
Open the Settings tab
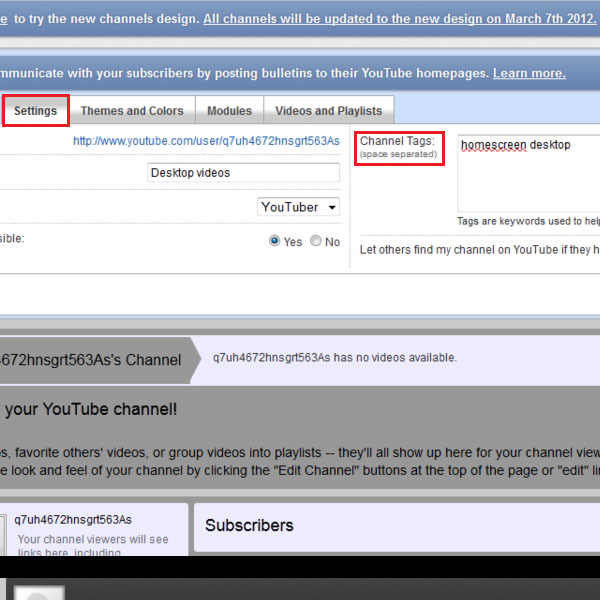point(36,111)
